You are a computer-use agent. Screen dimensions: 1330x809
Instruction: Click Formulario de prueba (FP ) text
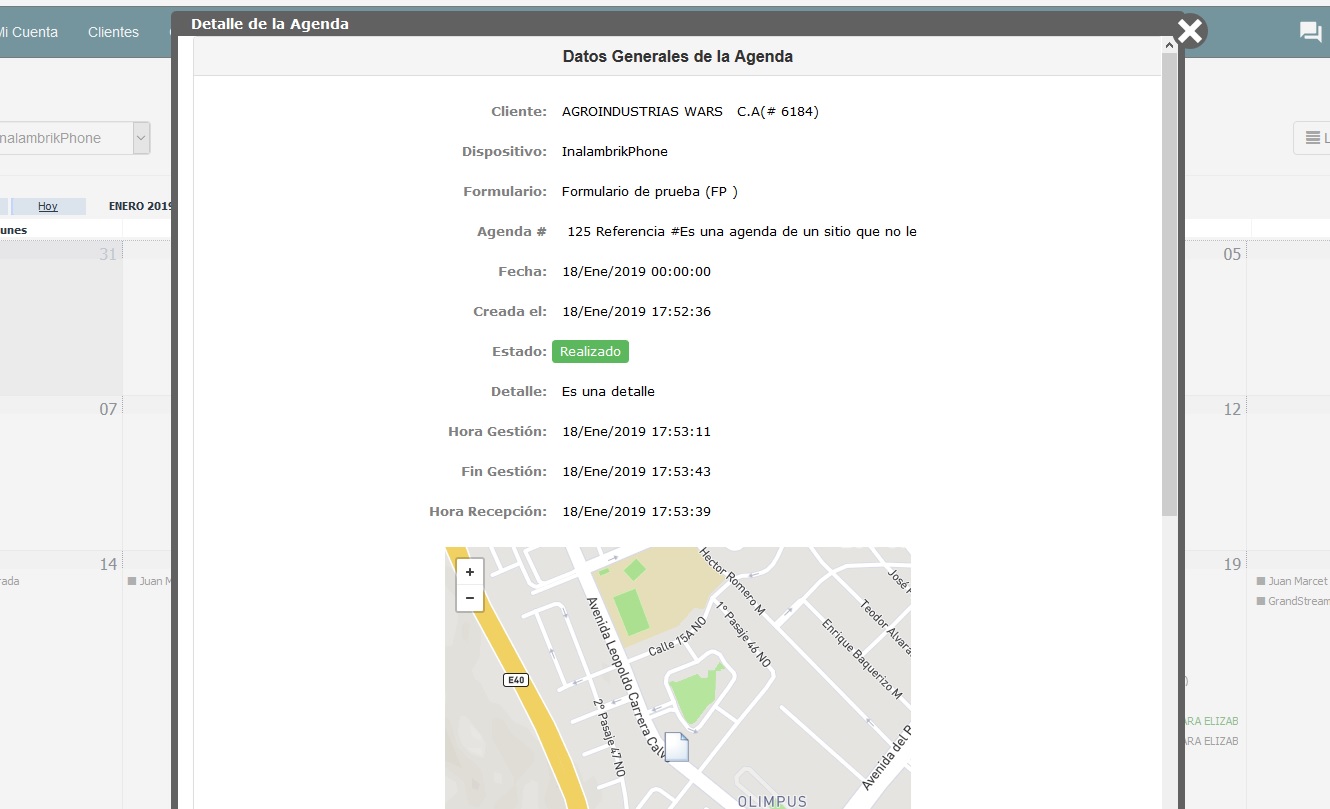pyautogui.click(x=650, y=192)
